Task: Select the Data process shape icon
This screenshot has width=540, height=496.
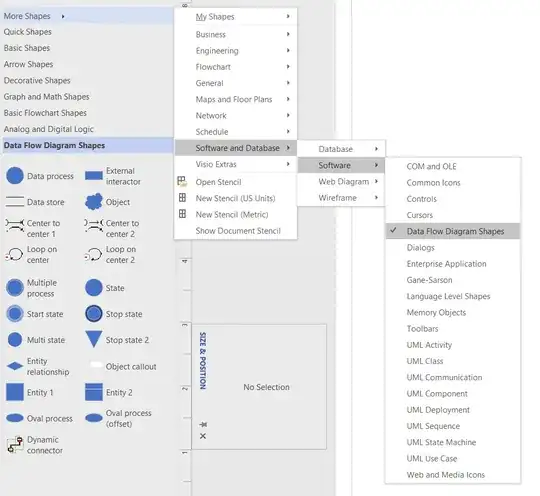Action: (15, 176)
